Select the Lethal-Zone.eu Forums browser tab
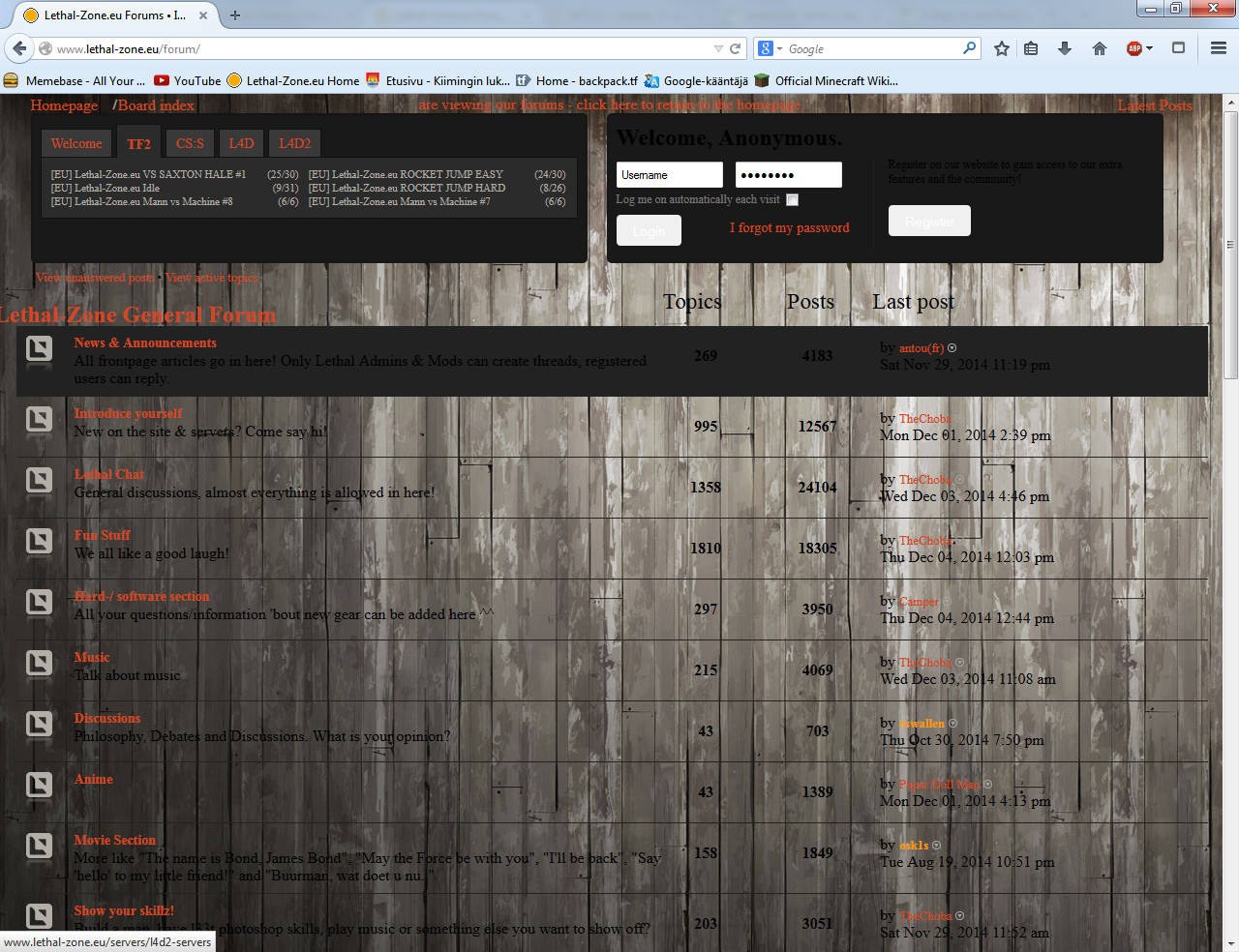The width and height of the screenshot is (1239, 952). [x=116, y=15]
